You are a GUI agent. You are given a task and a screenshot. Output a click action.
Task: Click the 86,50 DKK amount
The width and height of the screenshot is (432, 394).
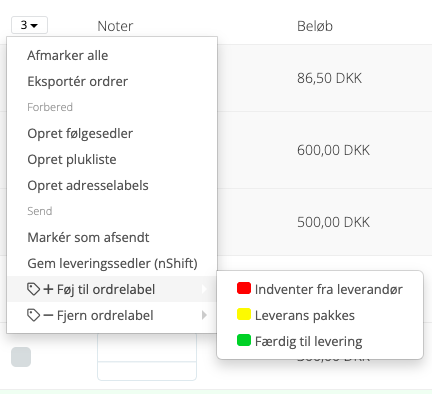pyautogui.click(x=329, y=78)
